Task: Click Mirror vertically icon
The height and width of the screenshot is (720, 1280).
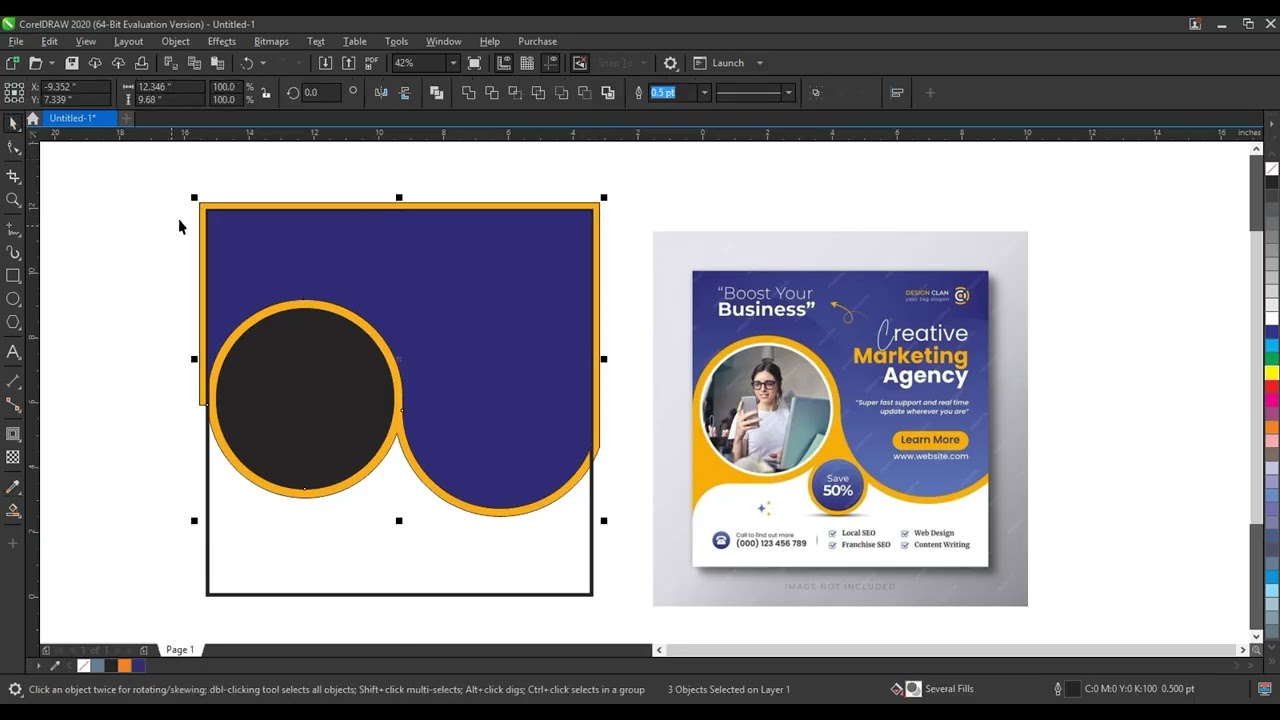Action: pos(404,93)
